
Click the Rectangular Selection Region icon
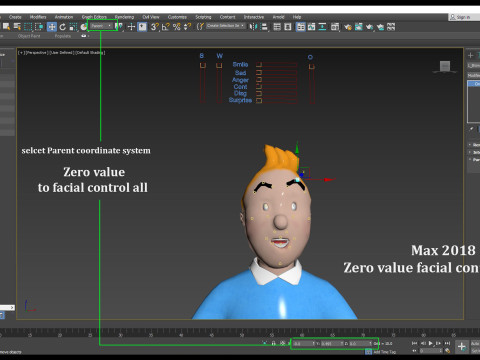point(28,27)
